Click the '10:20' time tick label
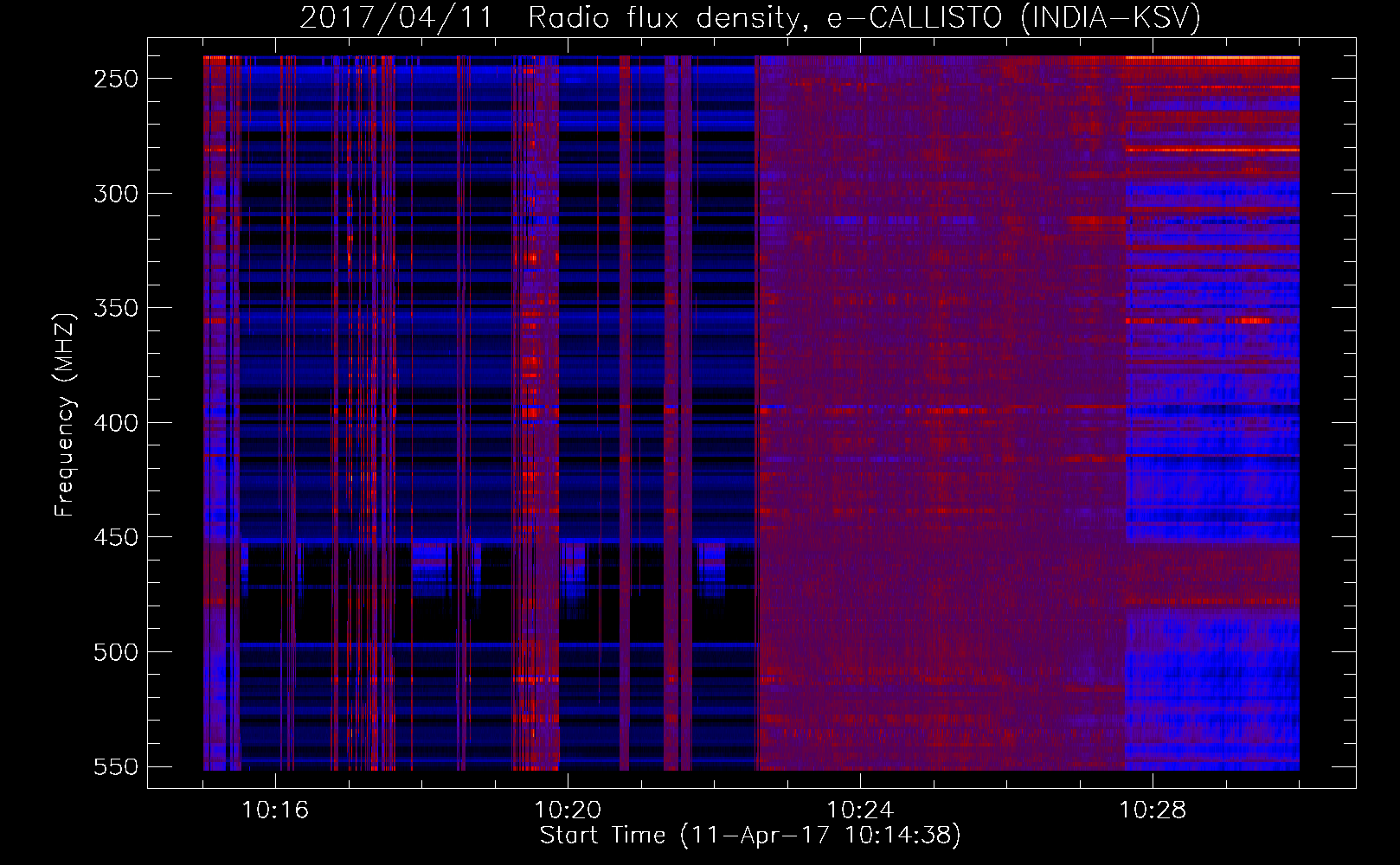 coord(568,811)
